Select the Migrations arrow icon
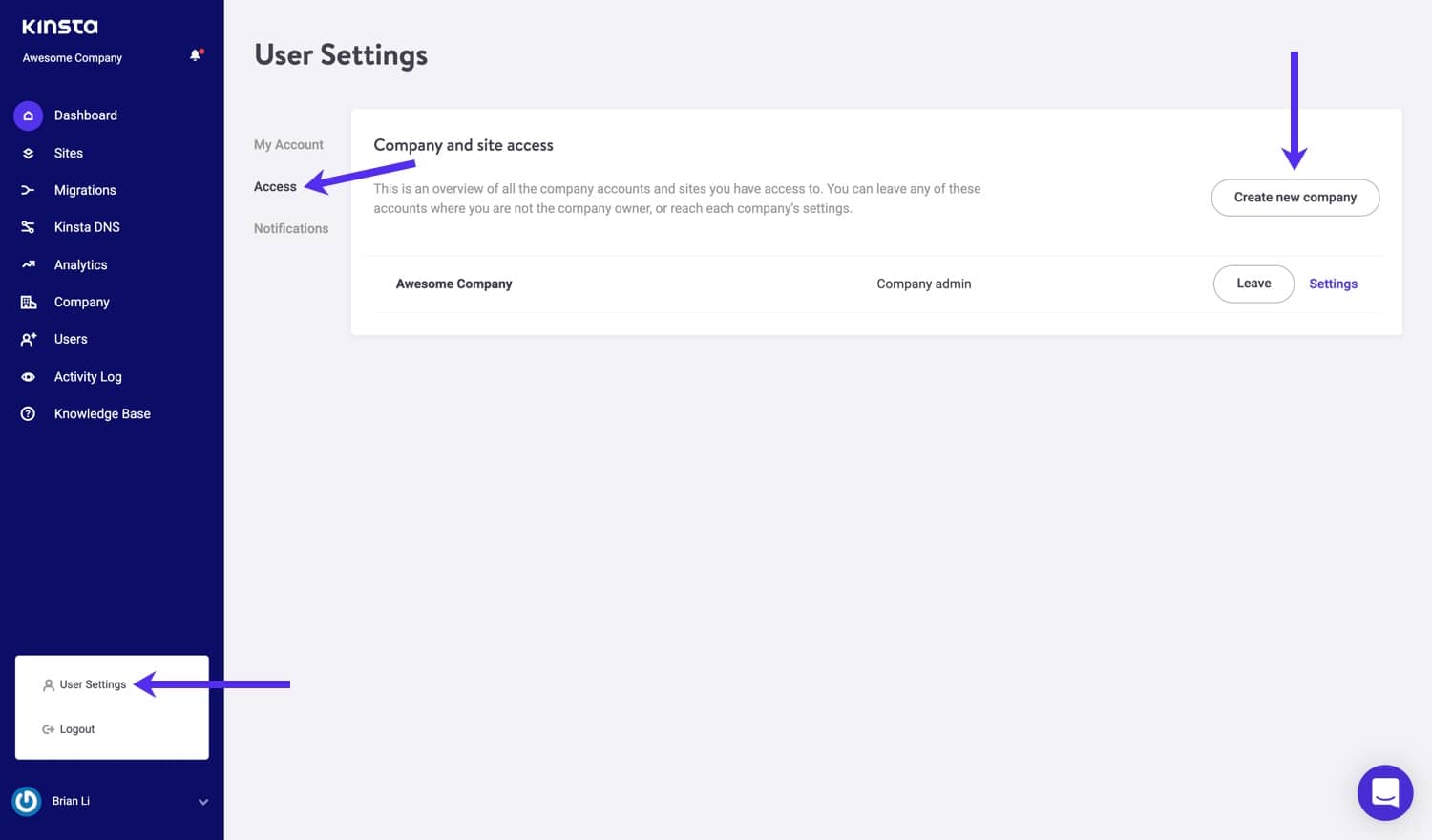 [x=28, y=190]
